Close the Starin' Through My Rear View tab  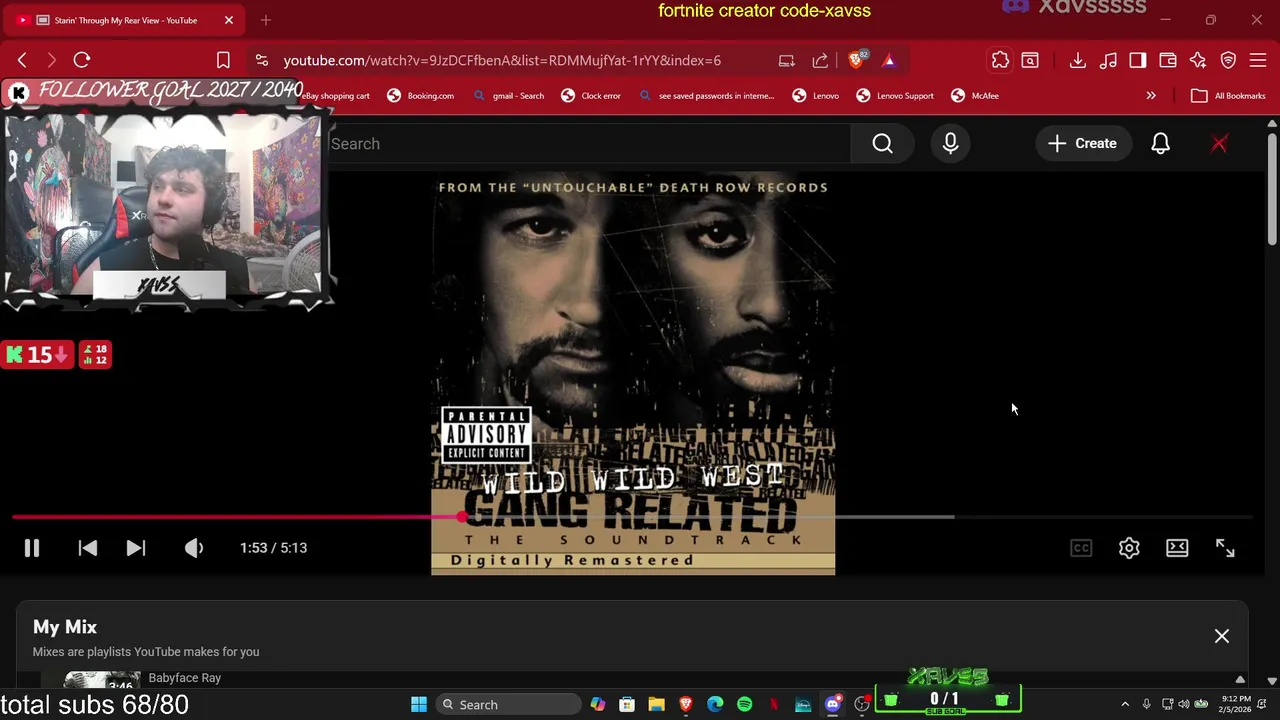[x=229, y=20]
